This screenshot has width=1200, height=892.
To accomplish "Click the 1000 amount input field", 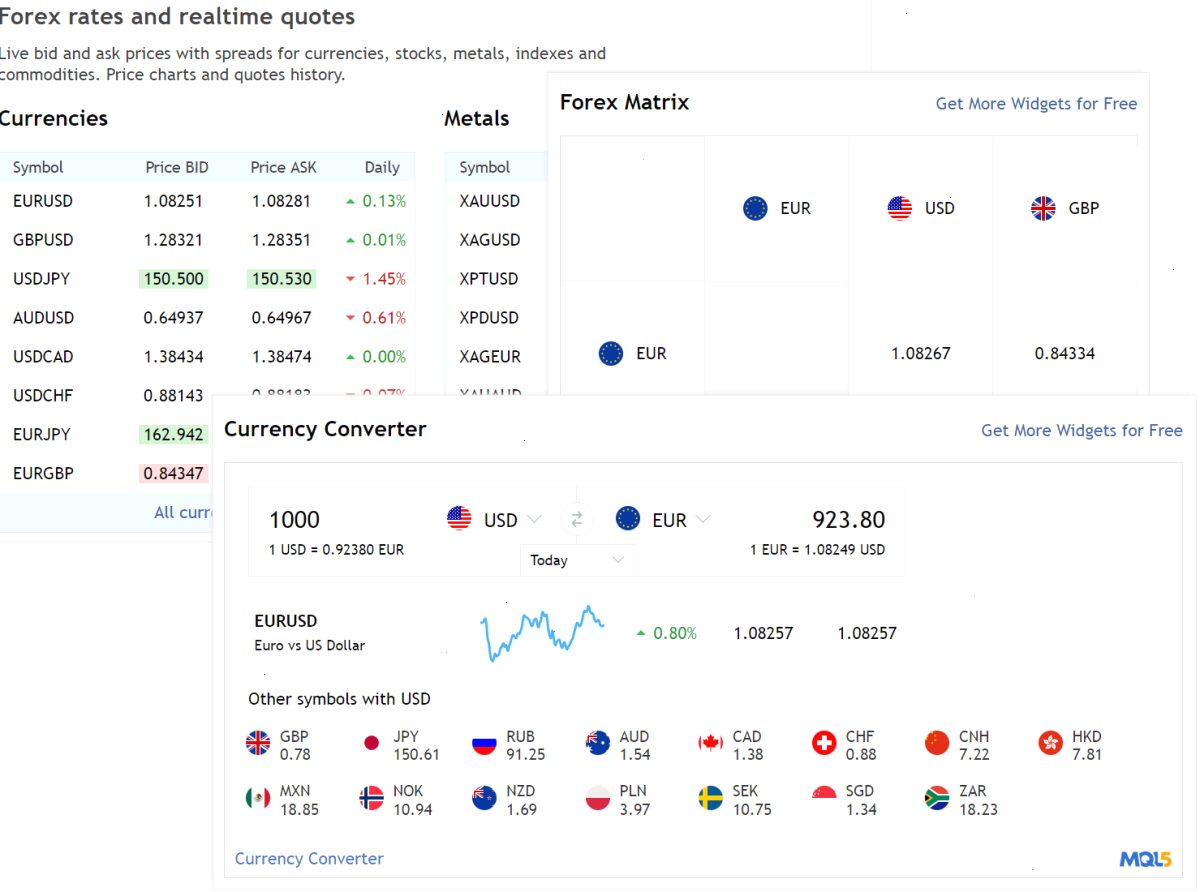I will click(x=340, y=520).
